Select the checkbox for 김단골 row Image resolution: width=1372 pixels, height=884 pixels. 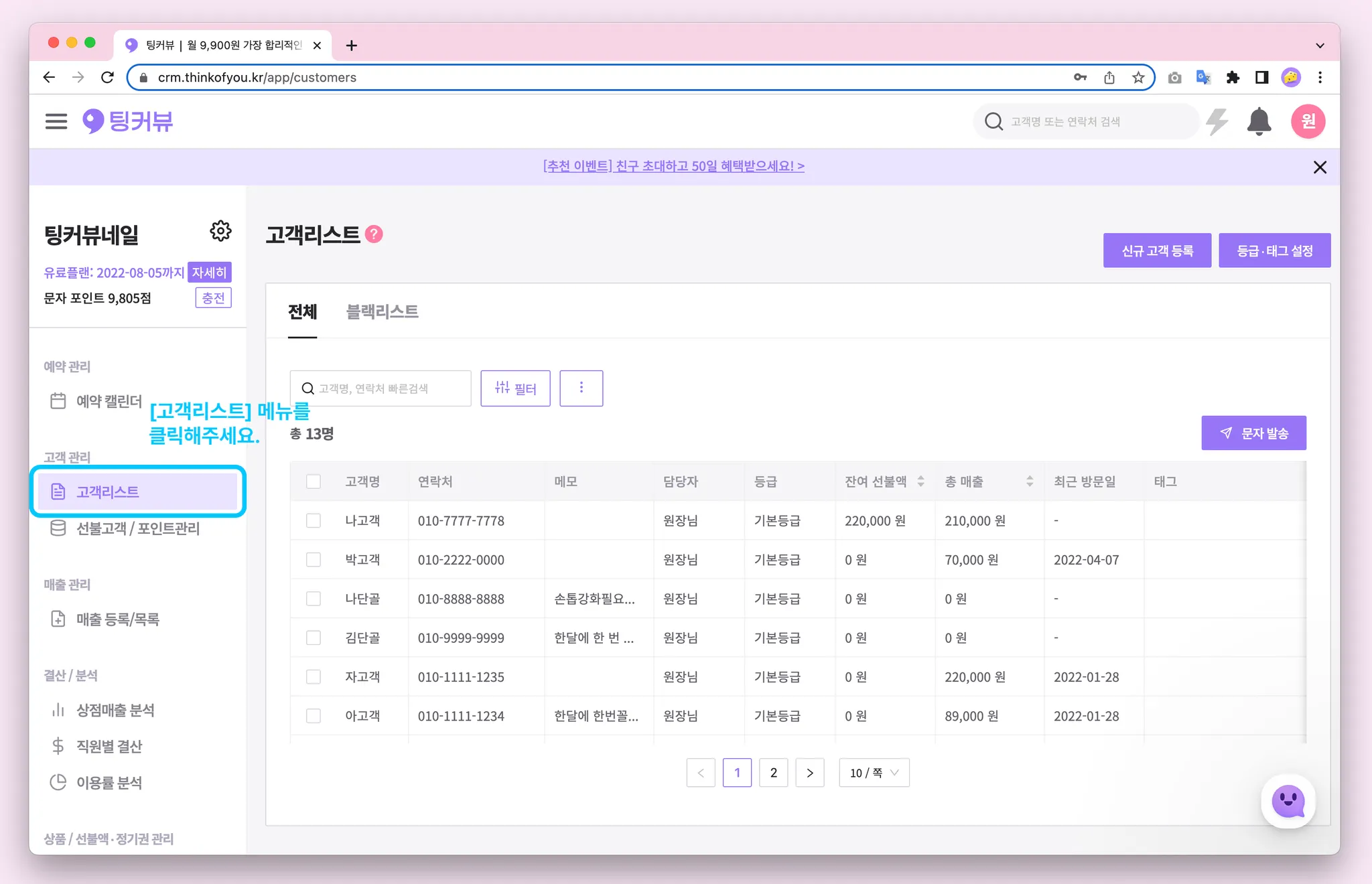(x=314, y=638)
